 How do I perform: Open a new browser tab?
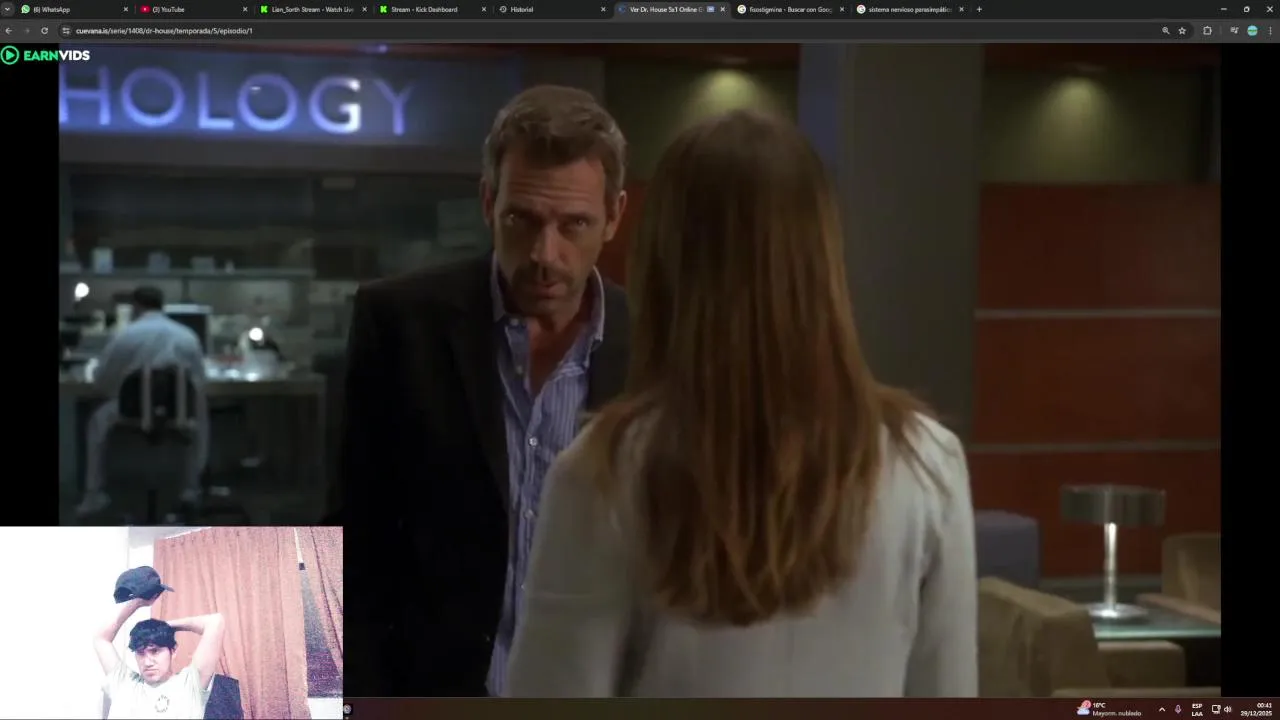pyautogui.click(x=979, y=9)
